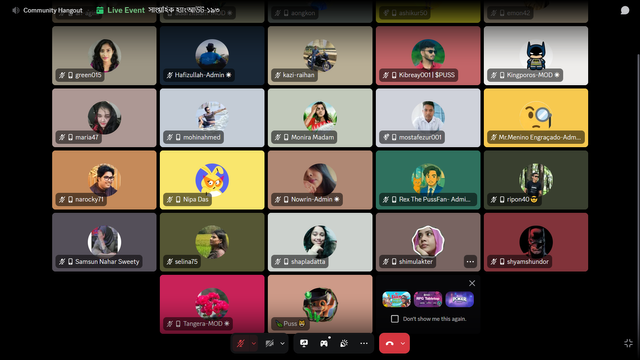
Task: Click maria47's avatar
Action: [104, 118]
